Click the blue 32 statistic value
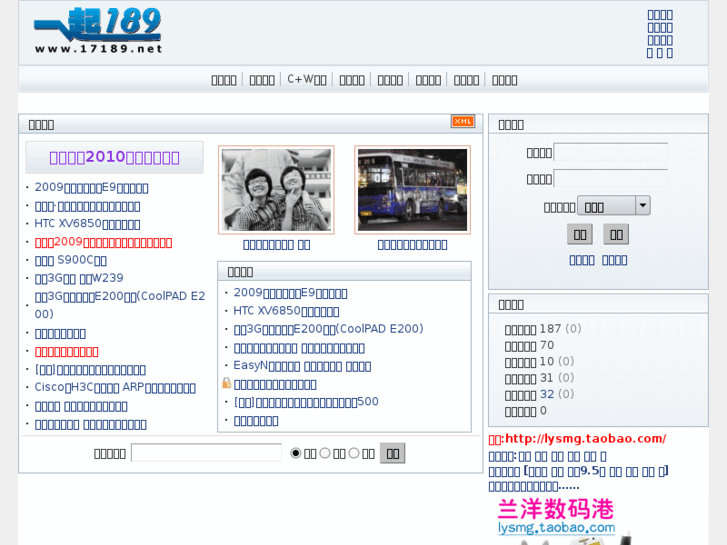727x545 pixels. tap(547, 394)
